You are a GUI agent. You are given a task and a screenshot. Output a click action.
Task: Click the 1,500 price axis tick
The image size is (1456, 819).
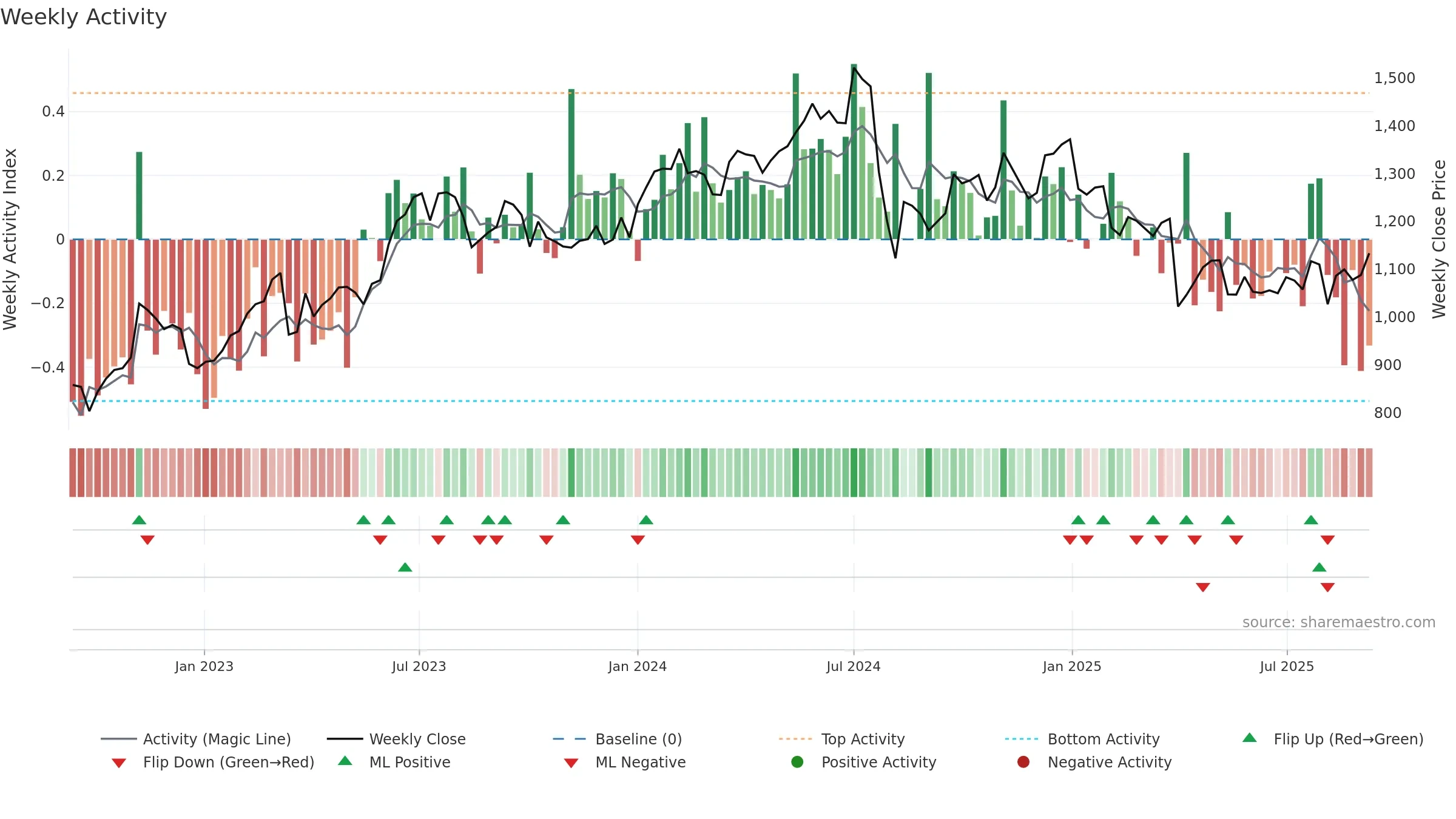coord(1394,78)
